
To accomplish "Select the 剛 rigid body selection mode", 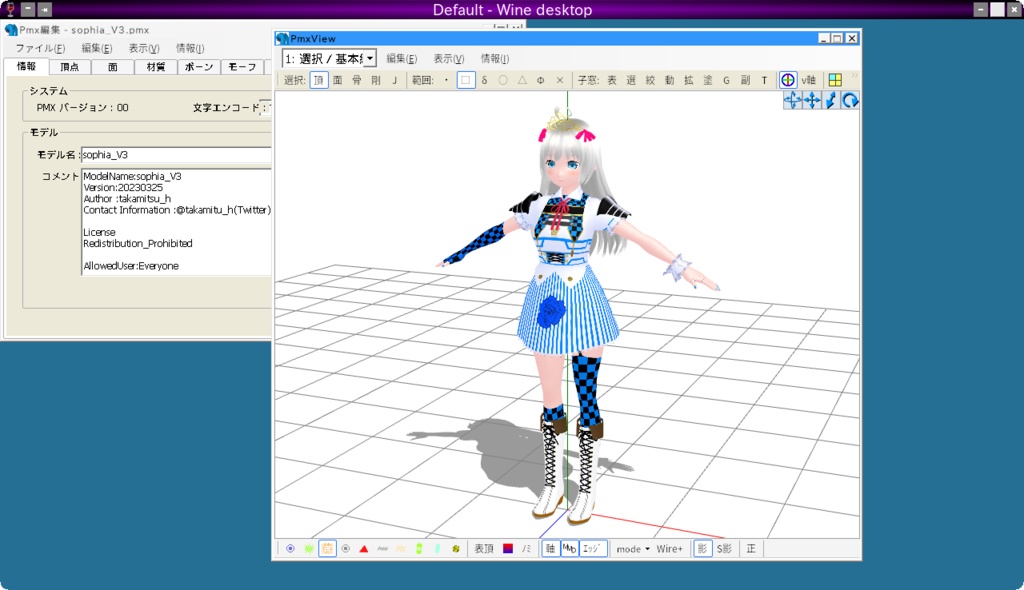I will pos(376,80).
